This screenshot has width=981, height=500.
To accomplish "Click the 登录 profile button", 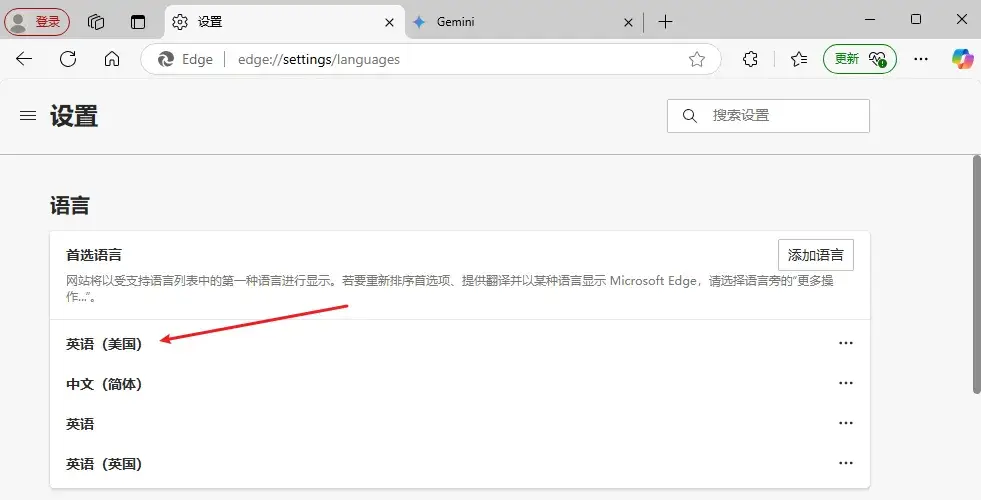I will pos(38,21).
